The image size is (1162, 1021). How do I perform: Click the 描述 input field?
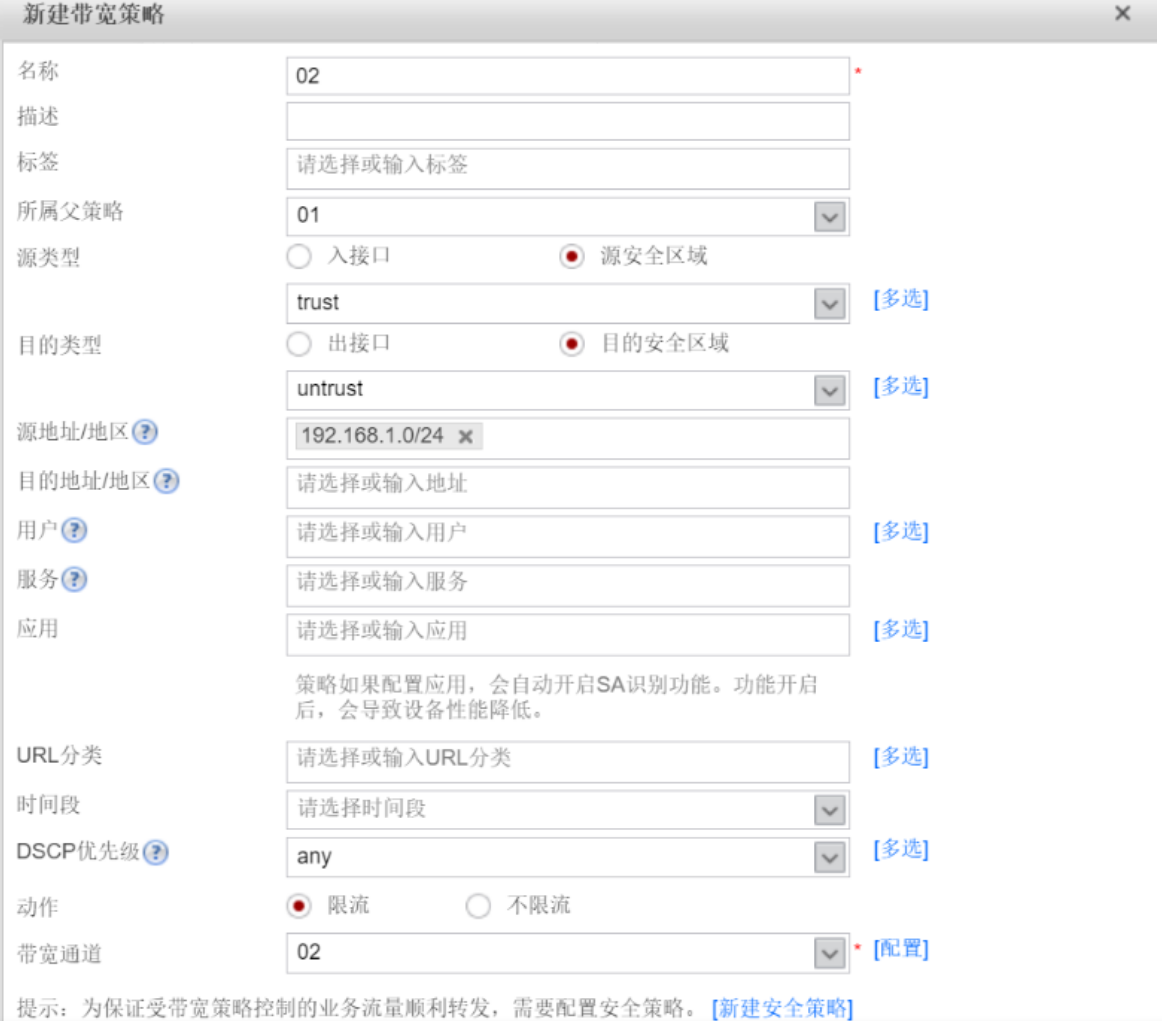pyautogui.click(x=568, y=121)
